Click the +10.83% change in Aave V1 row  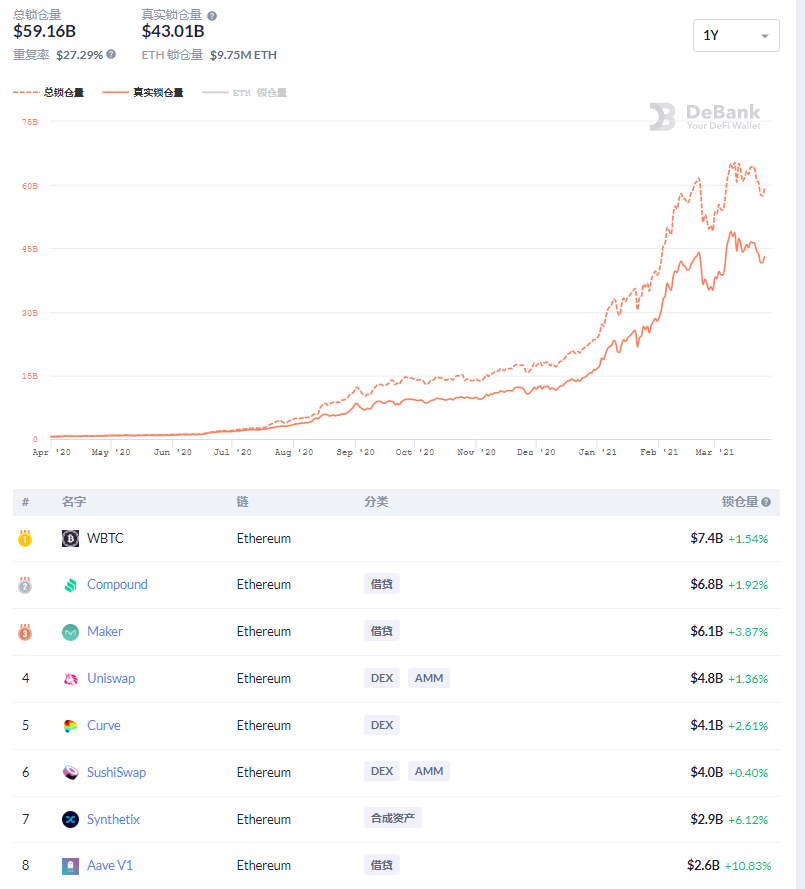pyautogui.click(x=748, y=866)
